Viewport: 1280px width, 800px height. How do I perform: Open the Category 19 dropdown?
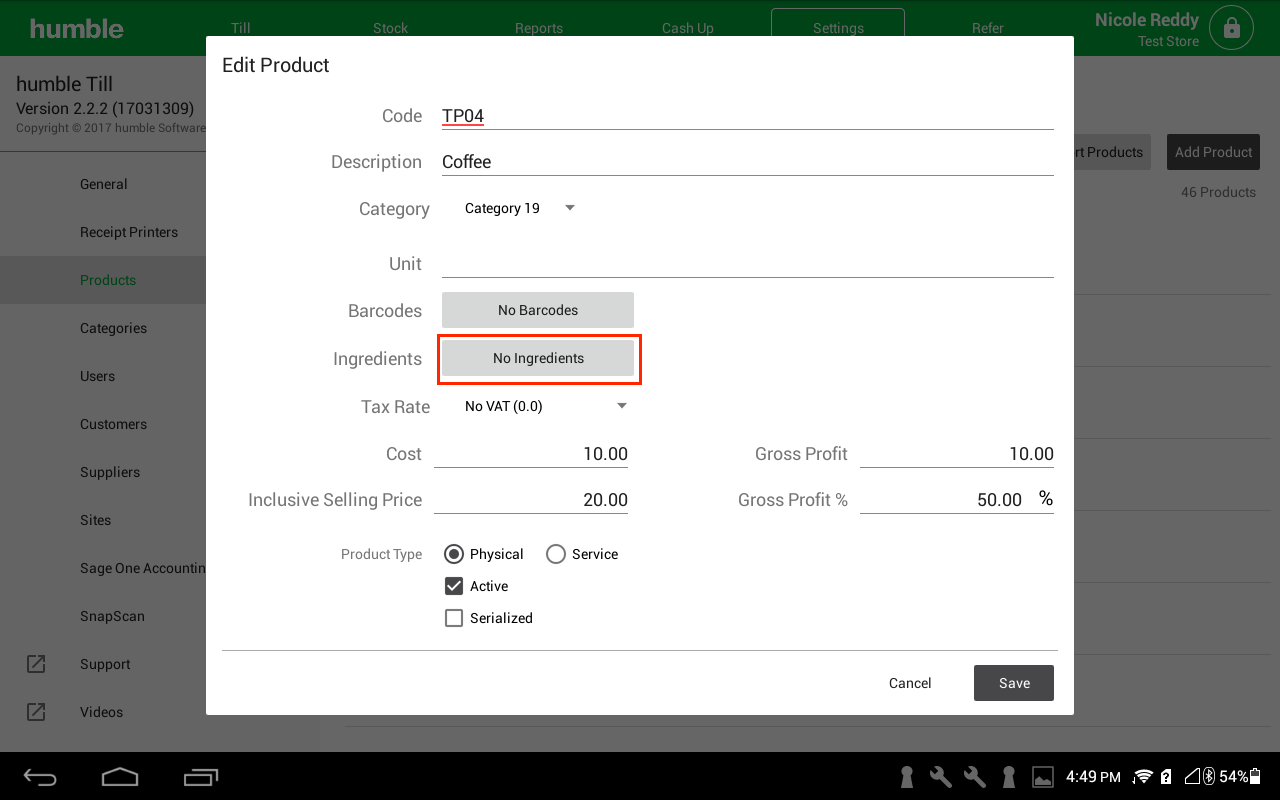520,208
